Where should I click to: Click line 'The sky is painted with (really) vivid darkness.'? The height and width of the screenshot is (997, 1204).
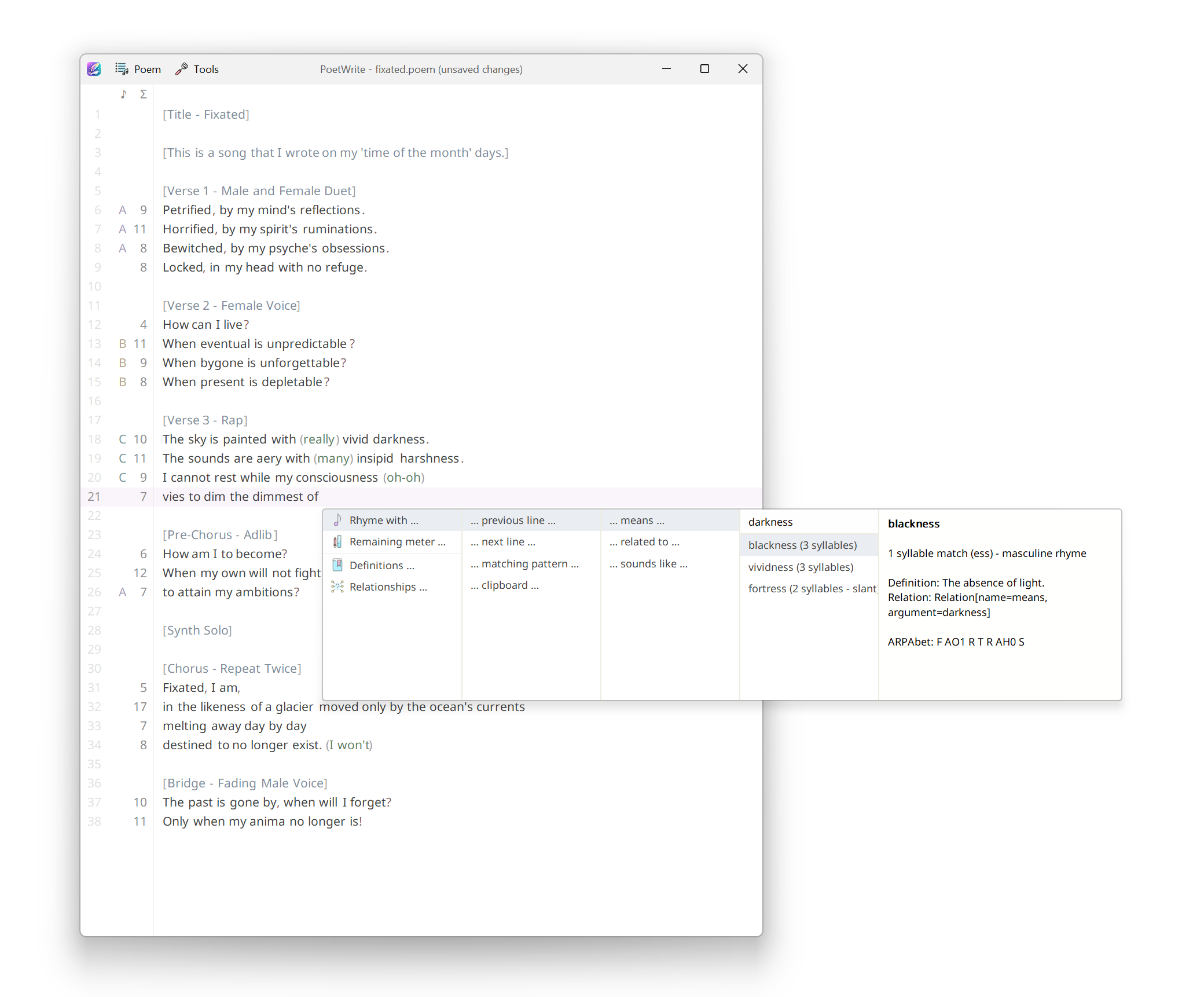pyautogui.click(x=296, y=439)
